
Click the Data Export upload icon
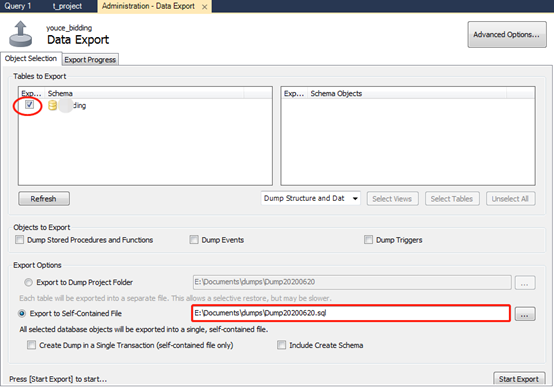tap(20, 34)
